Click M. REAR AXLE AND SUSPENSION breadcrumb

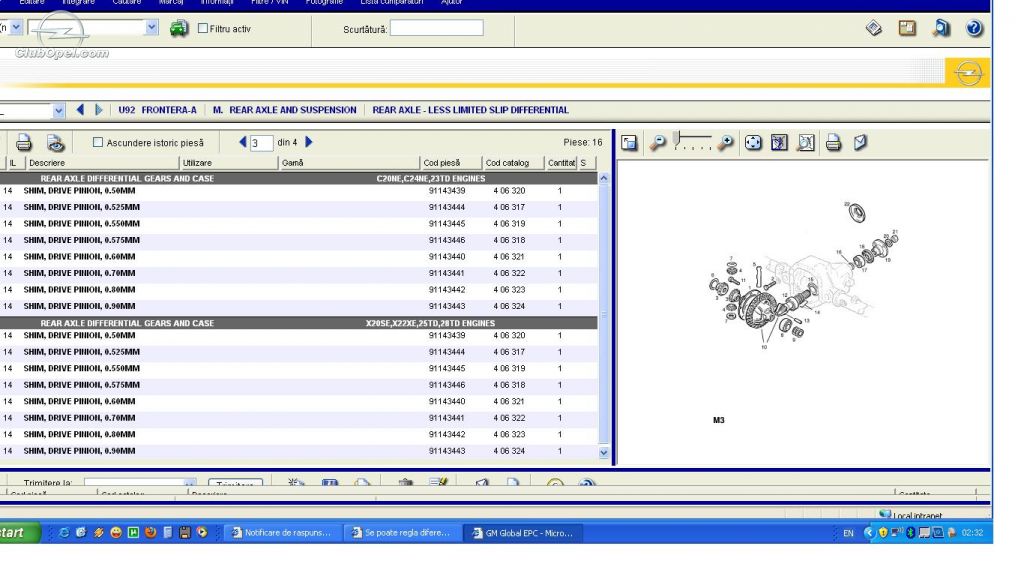(x=285, y=110)
